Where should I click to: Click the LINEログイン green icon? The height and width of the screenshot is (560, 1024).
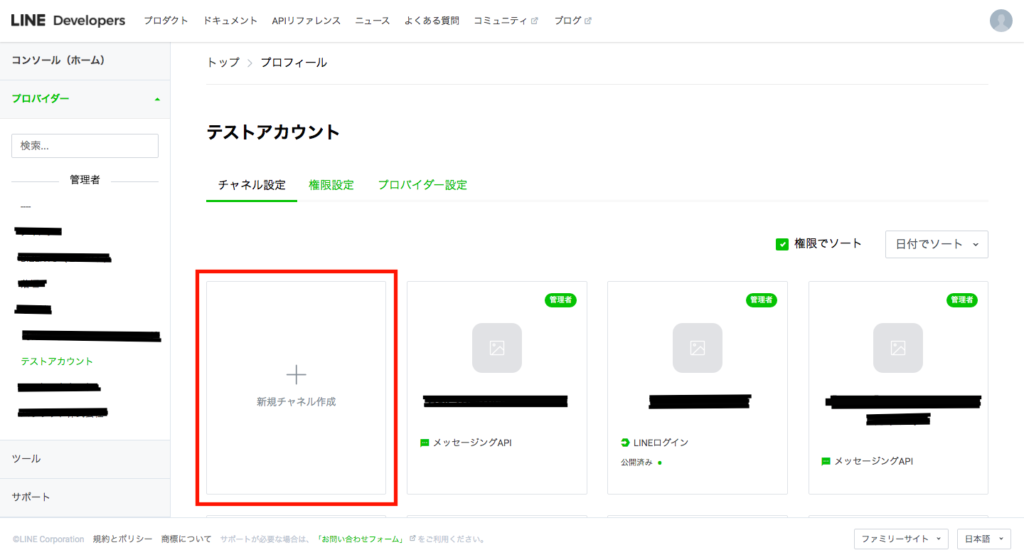coord(625,443)
